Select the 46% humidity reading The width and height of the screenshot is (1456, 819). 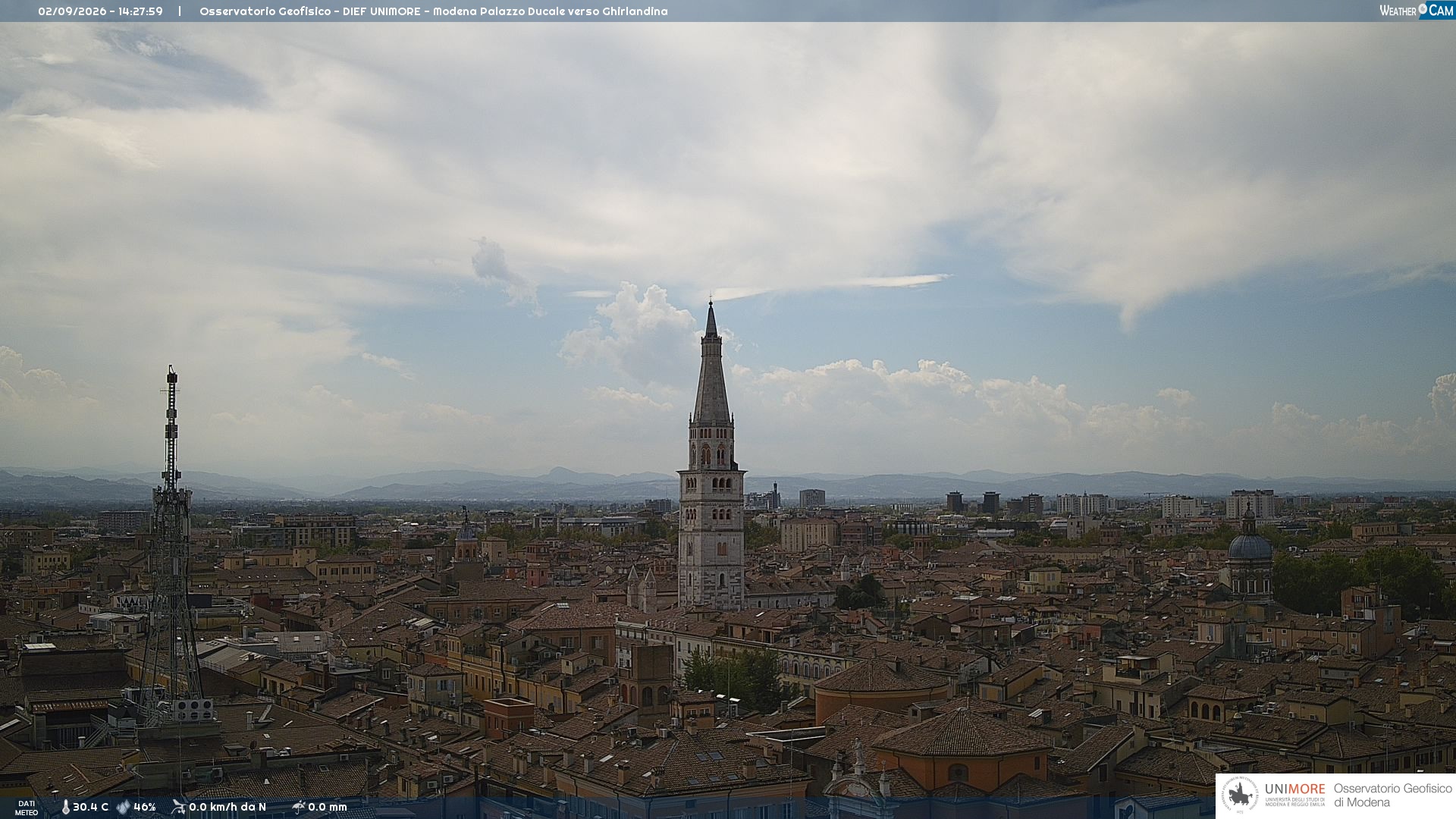point(144,807)
